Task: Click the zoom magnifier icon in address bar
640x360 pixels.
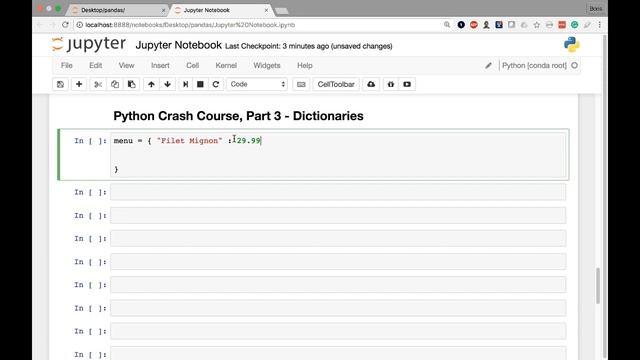Action: 447,25
